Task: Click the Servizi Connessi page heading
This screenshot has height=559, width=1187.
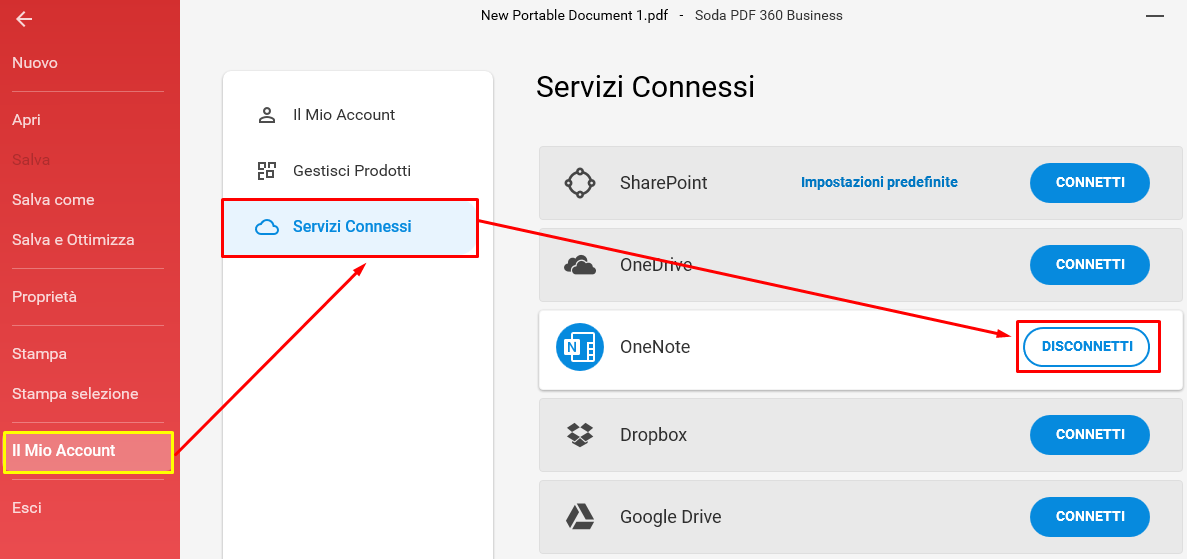Action: coord(646,87)
